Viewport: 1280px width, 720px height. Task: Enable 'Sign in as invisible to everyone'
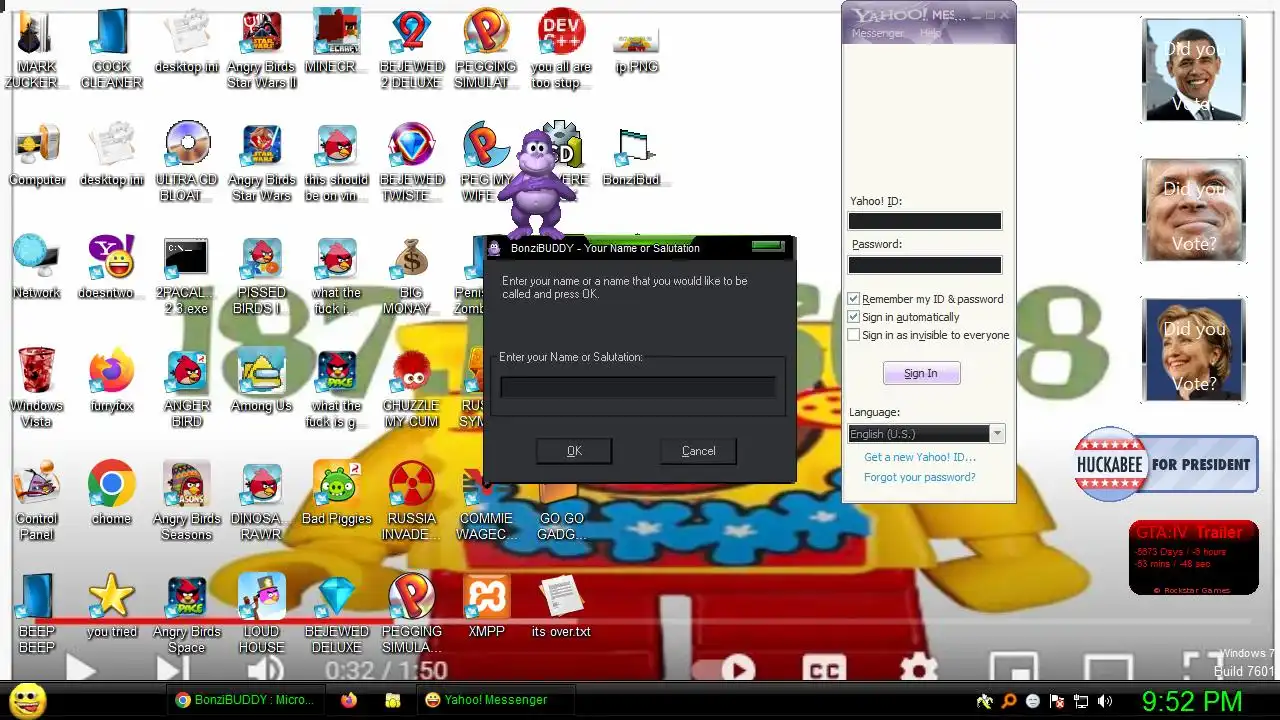853,335
